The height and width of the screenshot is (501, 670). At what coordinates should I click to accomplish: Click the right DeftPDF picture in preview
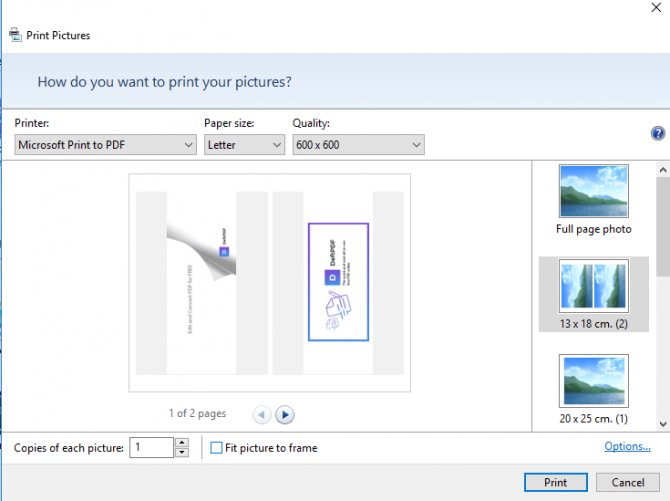tap(338, 282)
